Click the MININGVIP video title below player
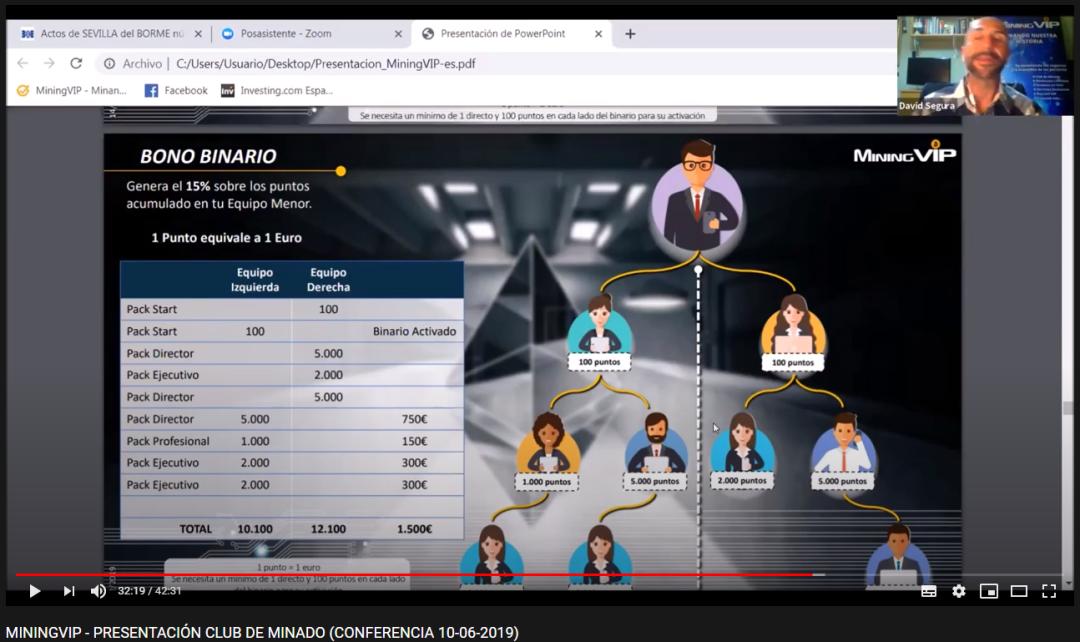The image size is (1080, 642). [262, 632]
